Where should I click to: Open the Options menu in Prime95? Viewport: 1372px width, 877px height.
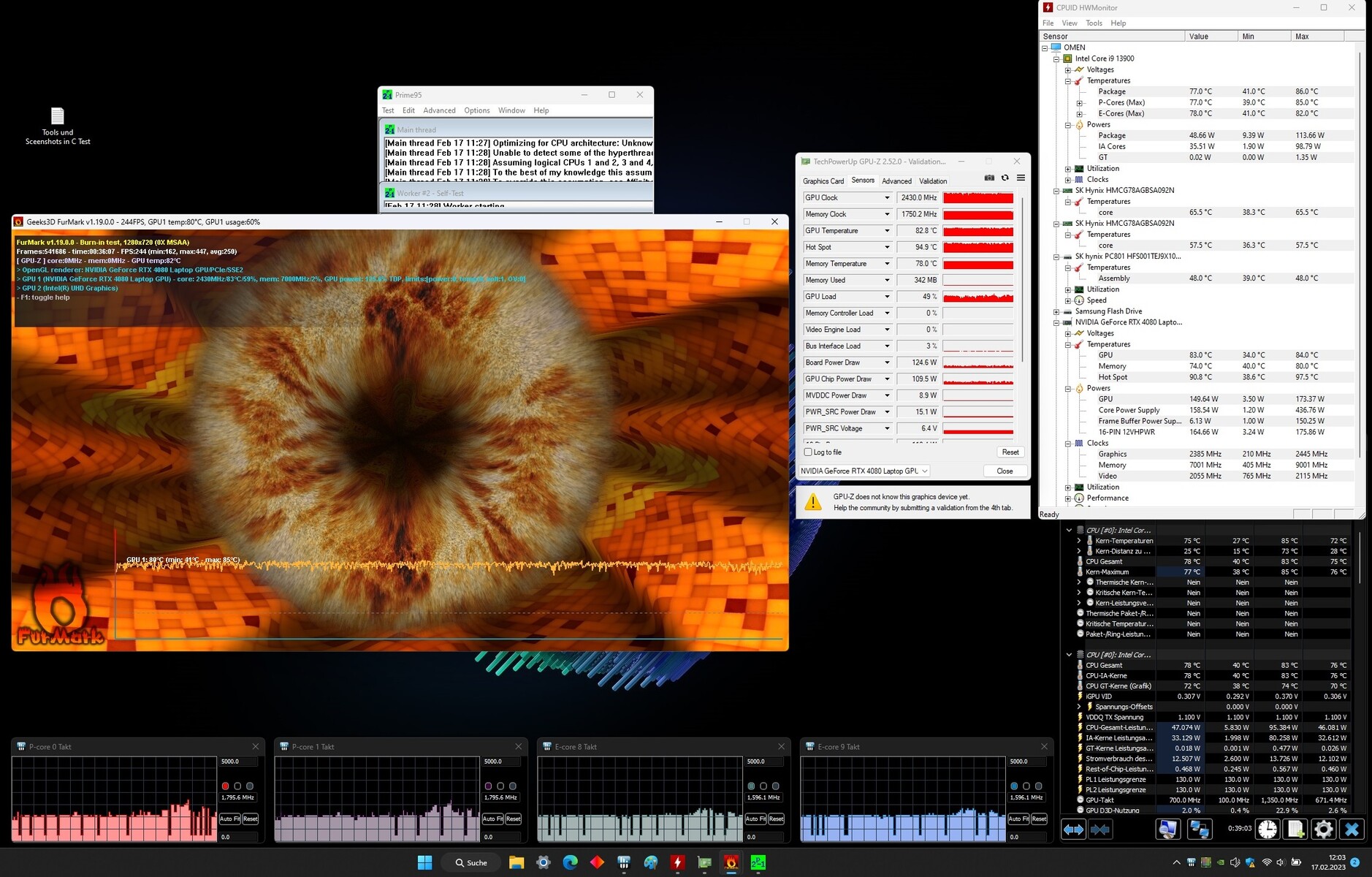(x=476, y=110)
